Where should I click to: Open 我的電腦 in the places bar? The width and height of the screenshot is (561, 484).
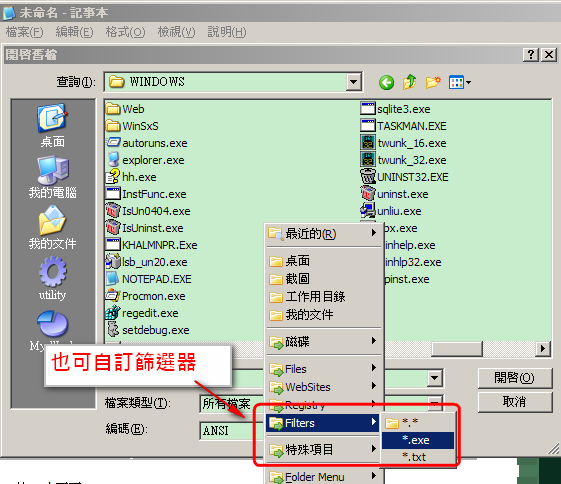point(53,177)
